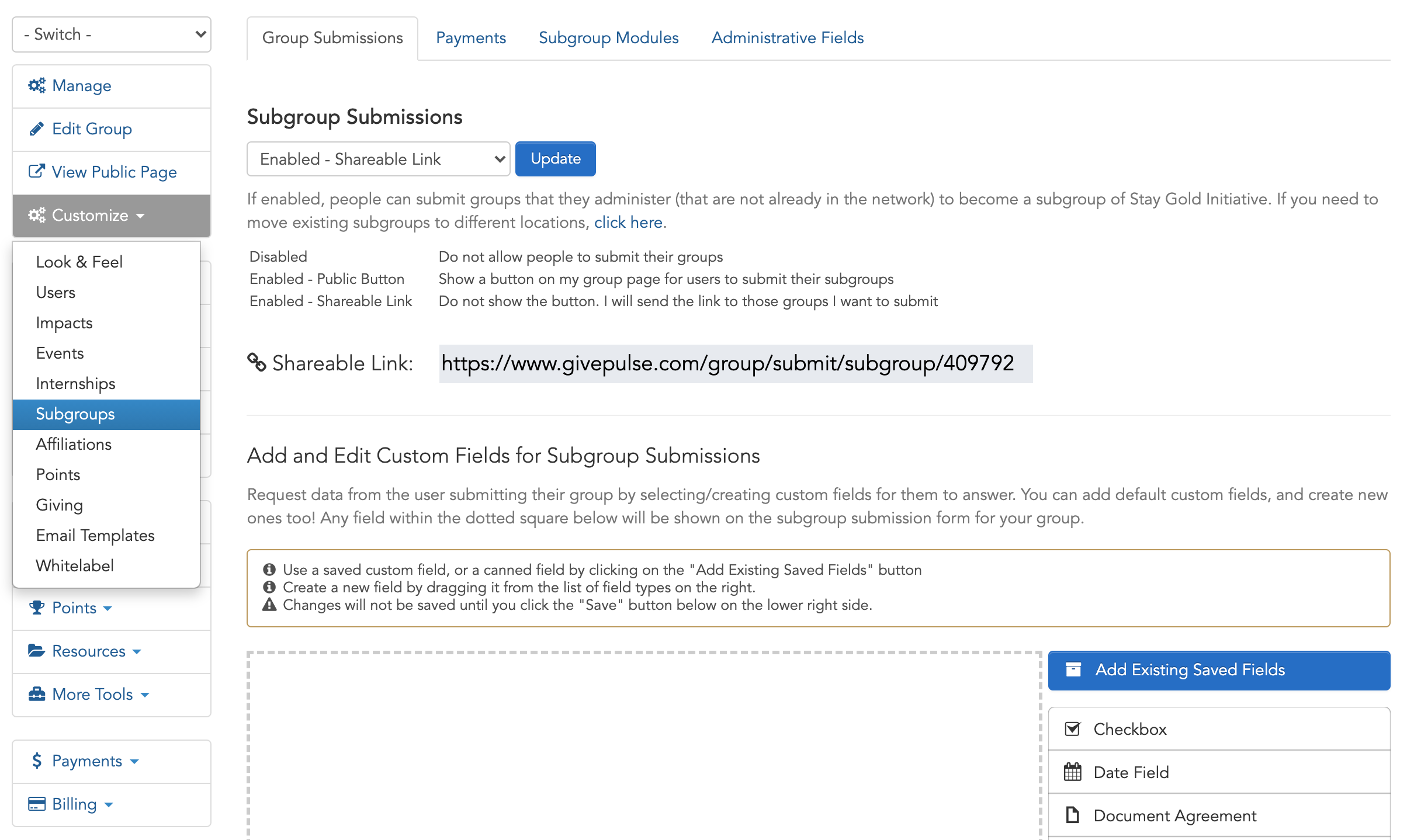Open the Administrative Fields tab
The width and height of the screenshot is (1414, 840).
pyautogui.click(x=787, y=37)
